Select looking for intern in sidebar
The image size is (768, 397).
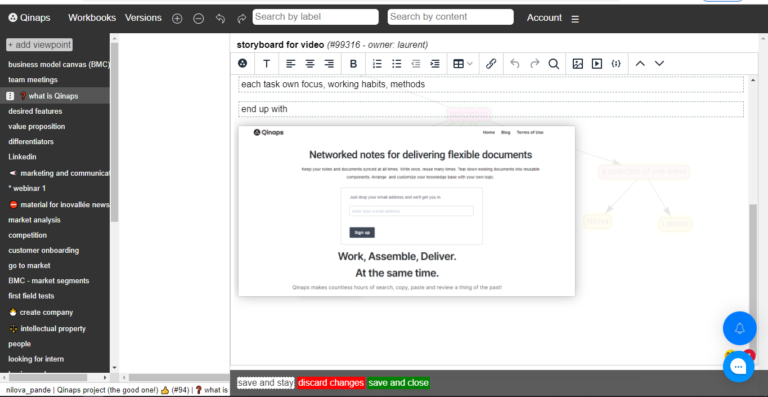(36, 359)
